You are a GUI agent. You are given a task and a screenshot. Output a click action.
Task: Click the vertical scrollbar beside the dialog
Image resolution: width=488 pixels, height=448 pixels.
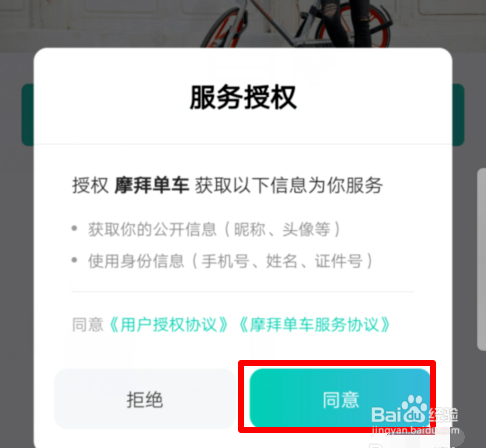point(482,259)
